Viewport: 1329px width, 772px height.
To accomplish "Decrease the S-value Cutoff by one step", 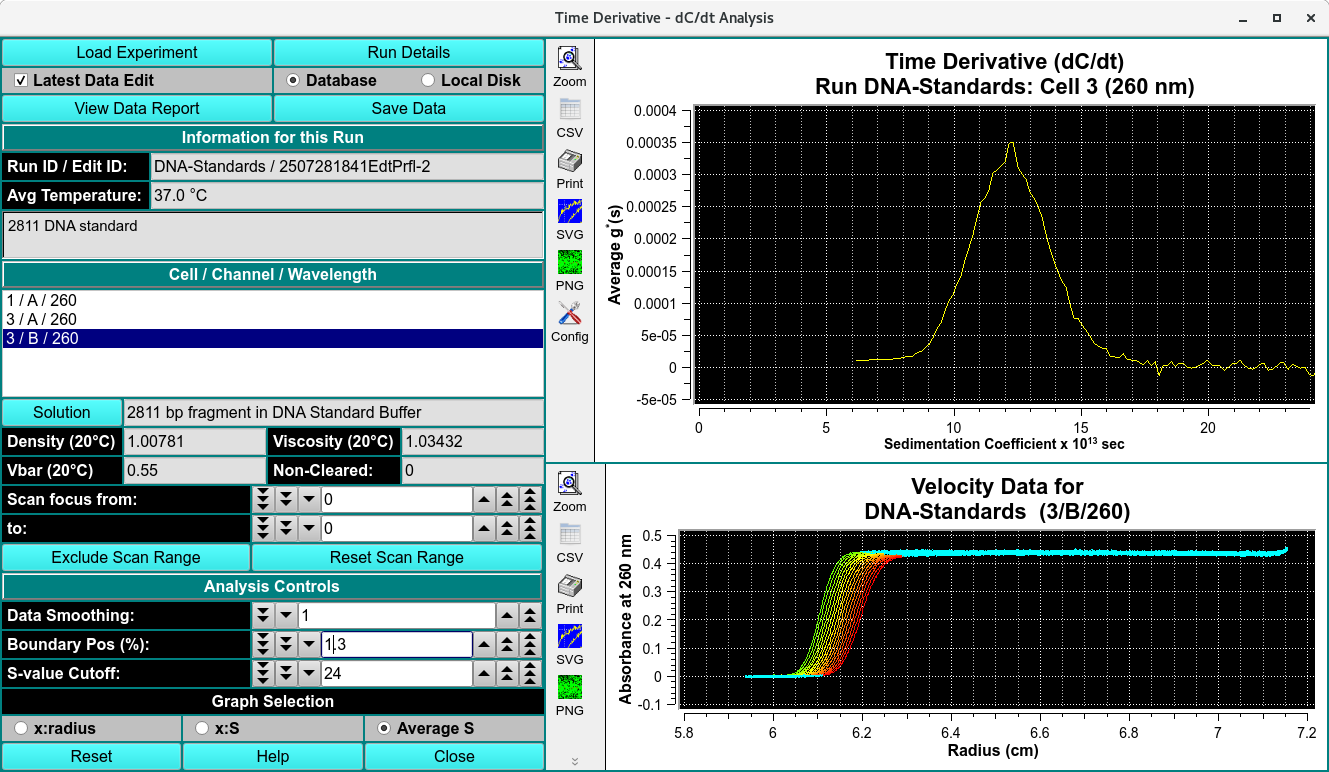I will 308,674.
